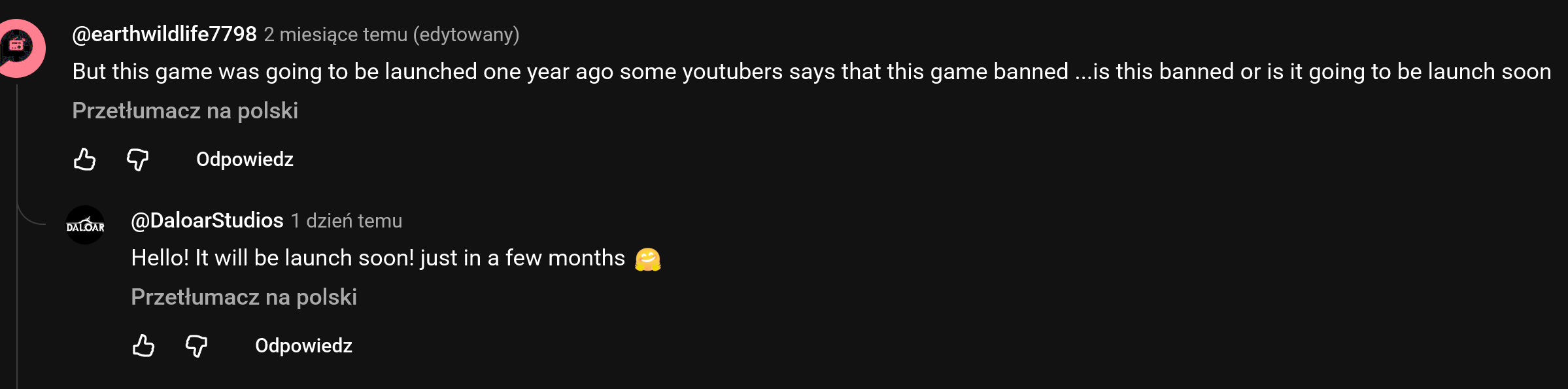Click the 'It will be launch soon' reply text
The image size is (1568, 389).
pyautogui.click(x=305, y=258)
